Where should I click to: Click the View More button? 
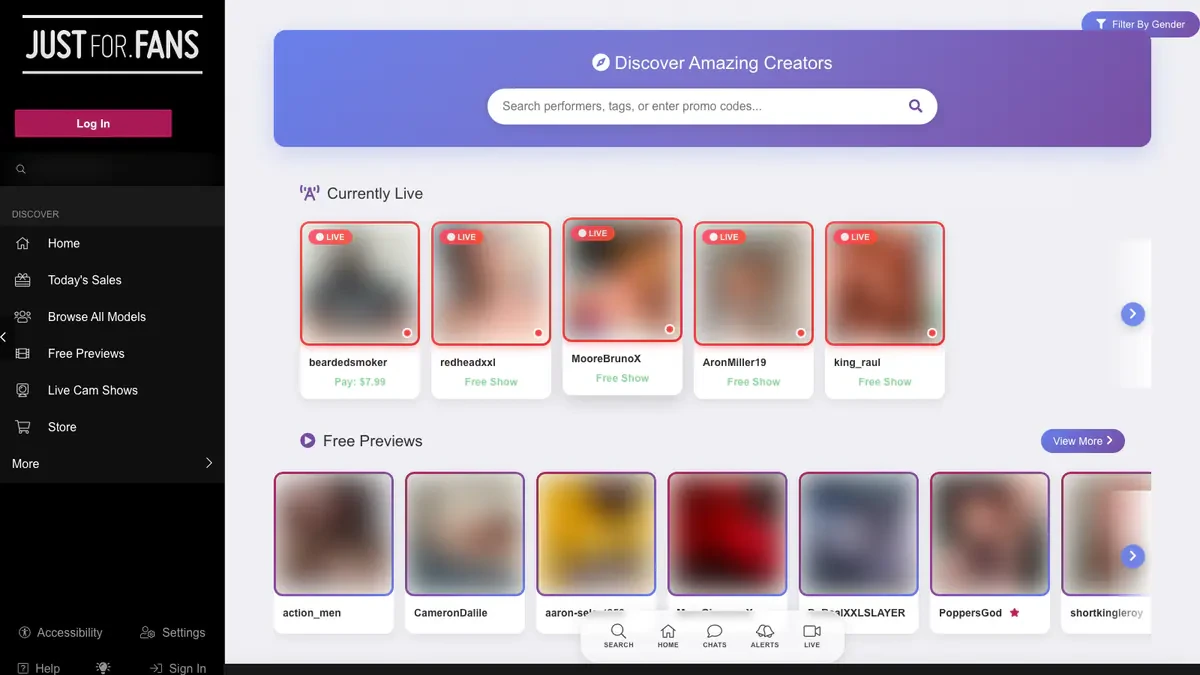pyautogui.click(x=1083, y=441)
